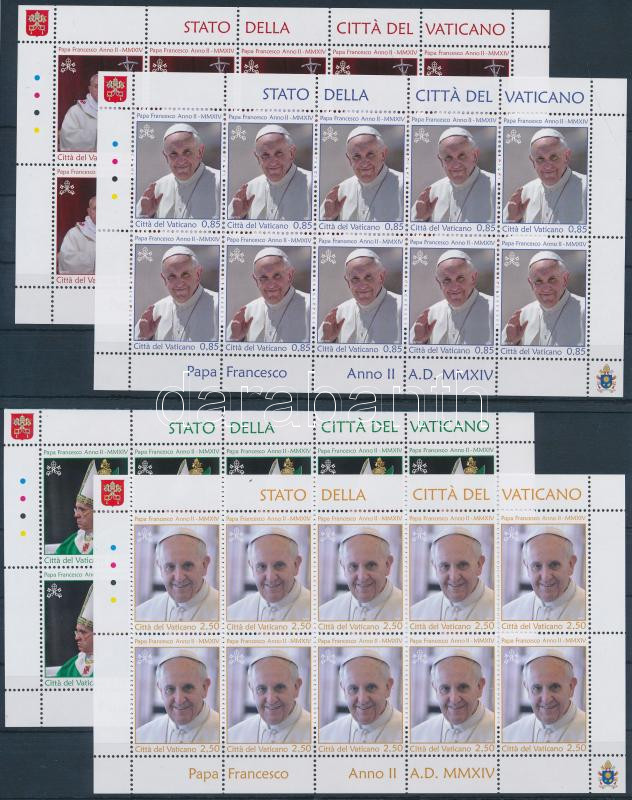632x800 pixels.
Task: Click the blue words "CITTÀ DEL"
Action: tap(453, 96)
